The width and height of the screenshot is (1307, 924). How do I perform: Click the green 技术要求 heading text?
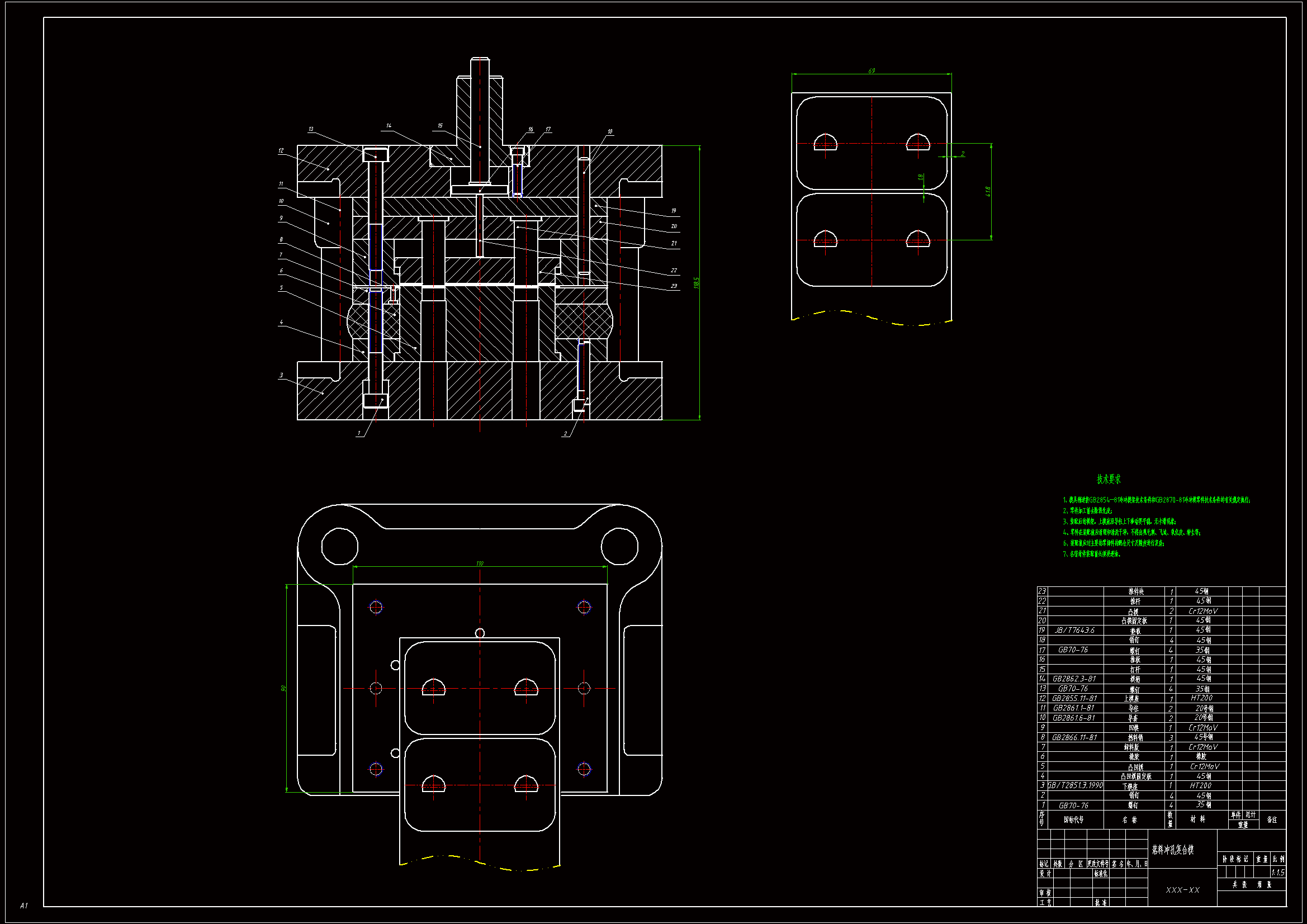coord(1109,480)
